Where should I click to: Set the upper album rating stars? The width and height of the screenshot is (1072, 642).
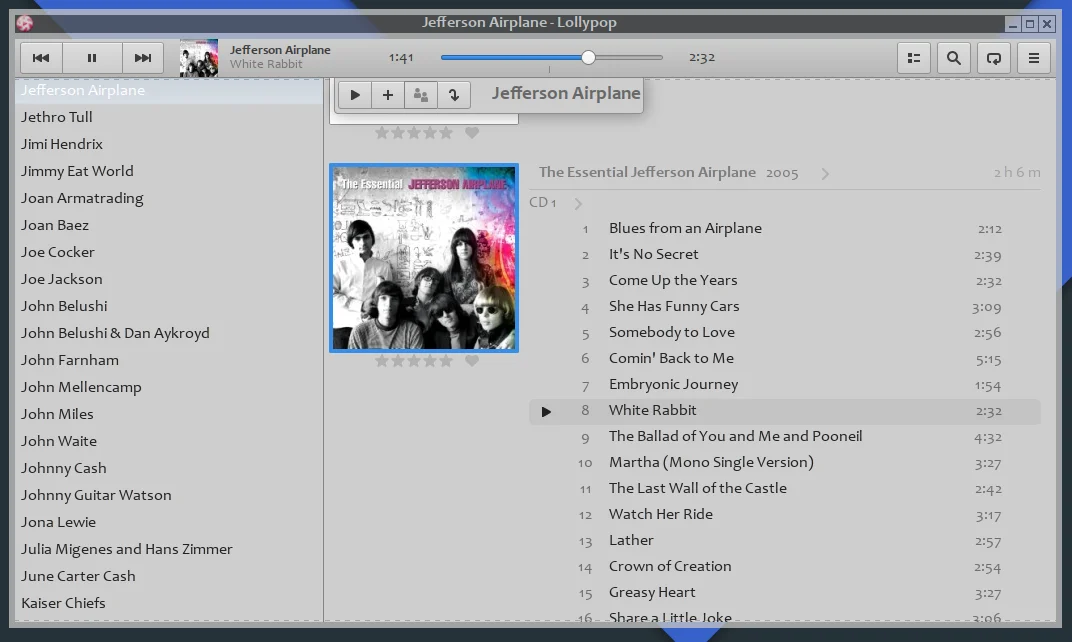[414, 132]
